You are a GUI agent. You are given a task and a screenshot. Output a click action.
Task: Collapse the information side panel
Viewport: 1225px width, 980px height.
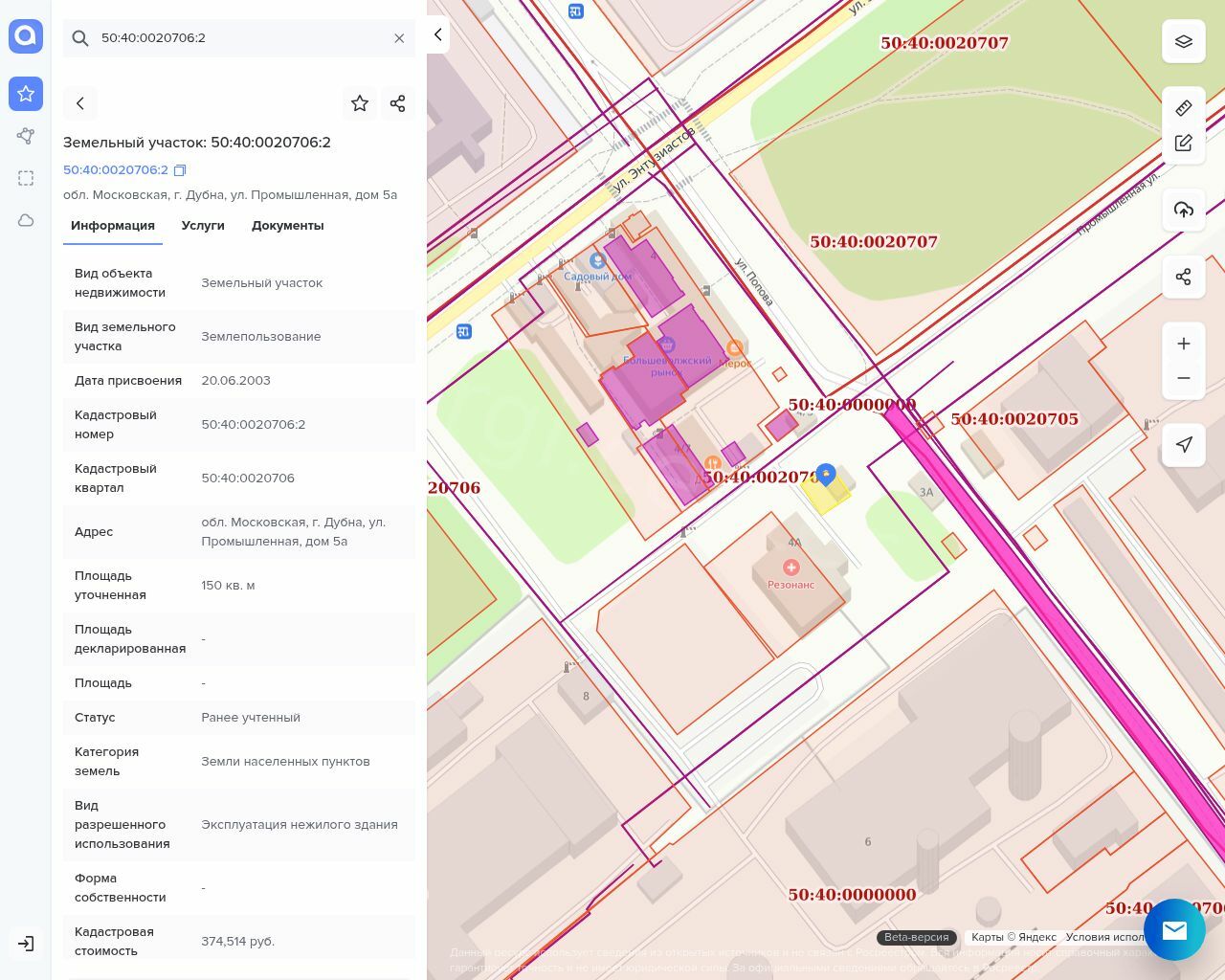437,34
